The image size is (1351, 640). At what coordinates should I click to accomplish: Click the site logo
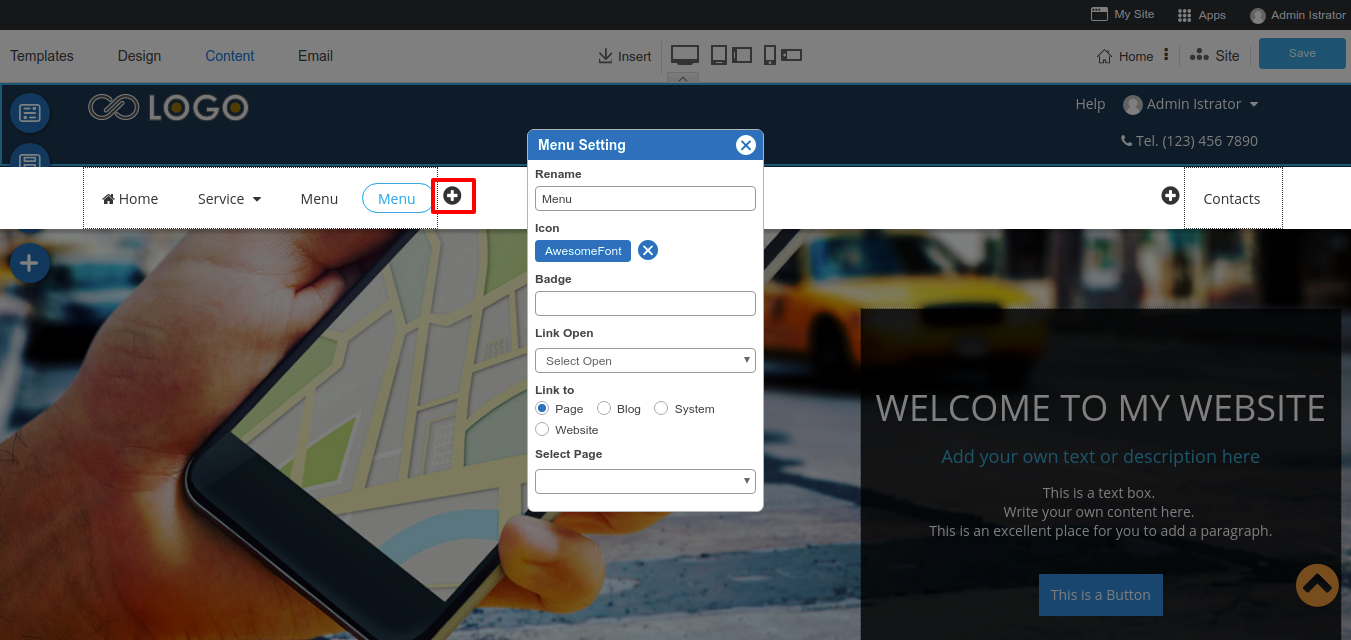(168, 107)
